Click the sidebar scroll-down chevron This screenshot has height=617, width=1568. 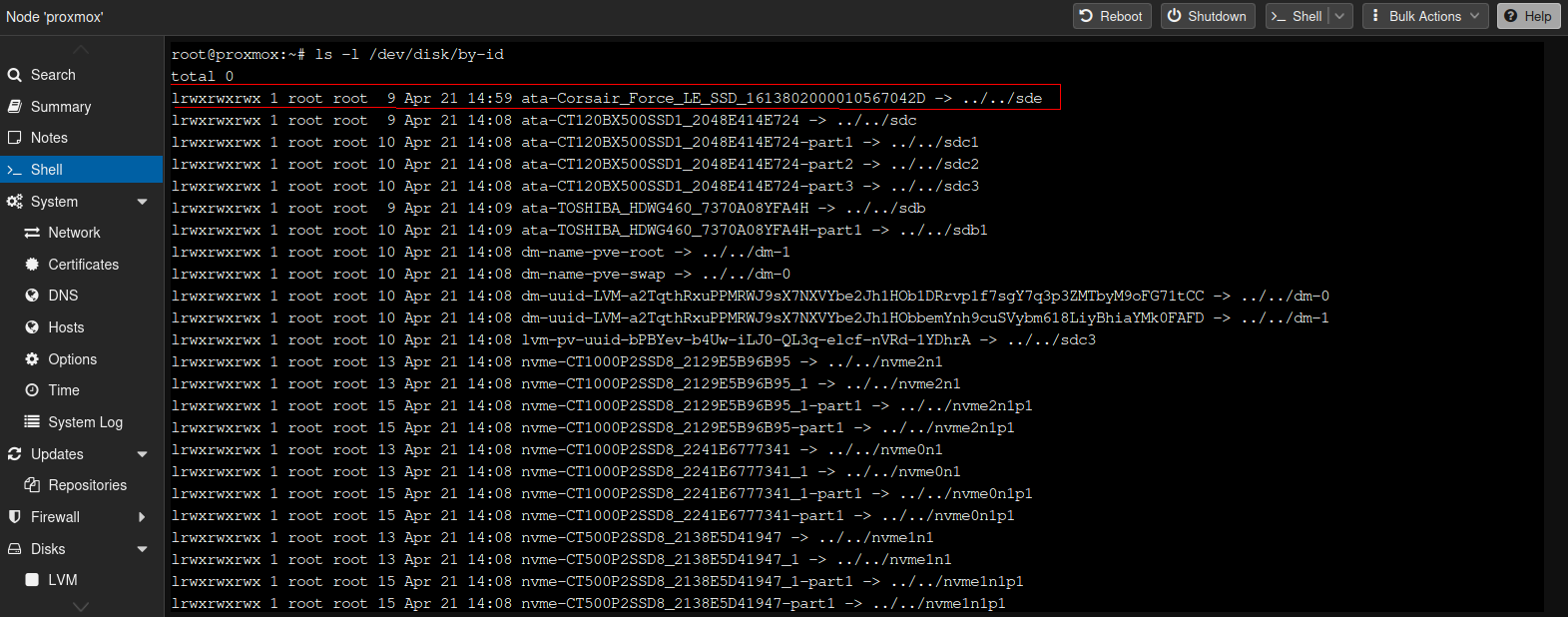coord(82,606)
